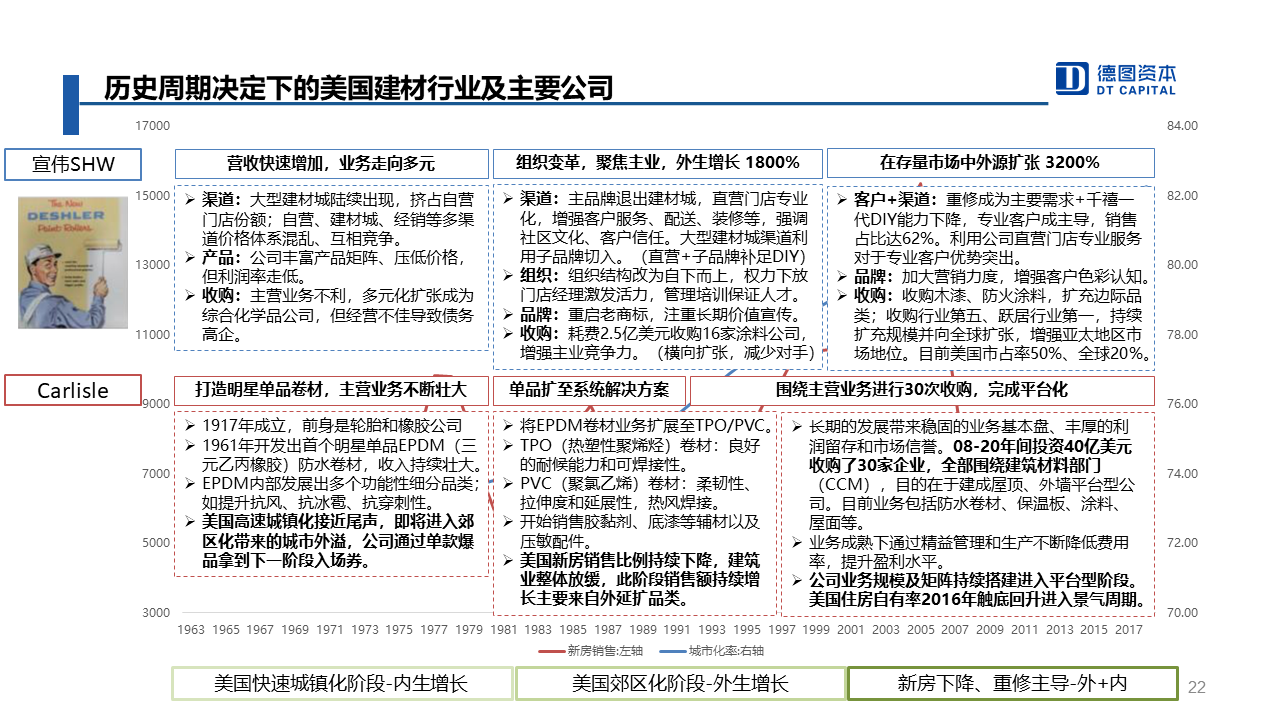Click the 1999 year label on x-axis
This screenshot has width=1280, height=720.
point(816,630)
